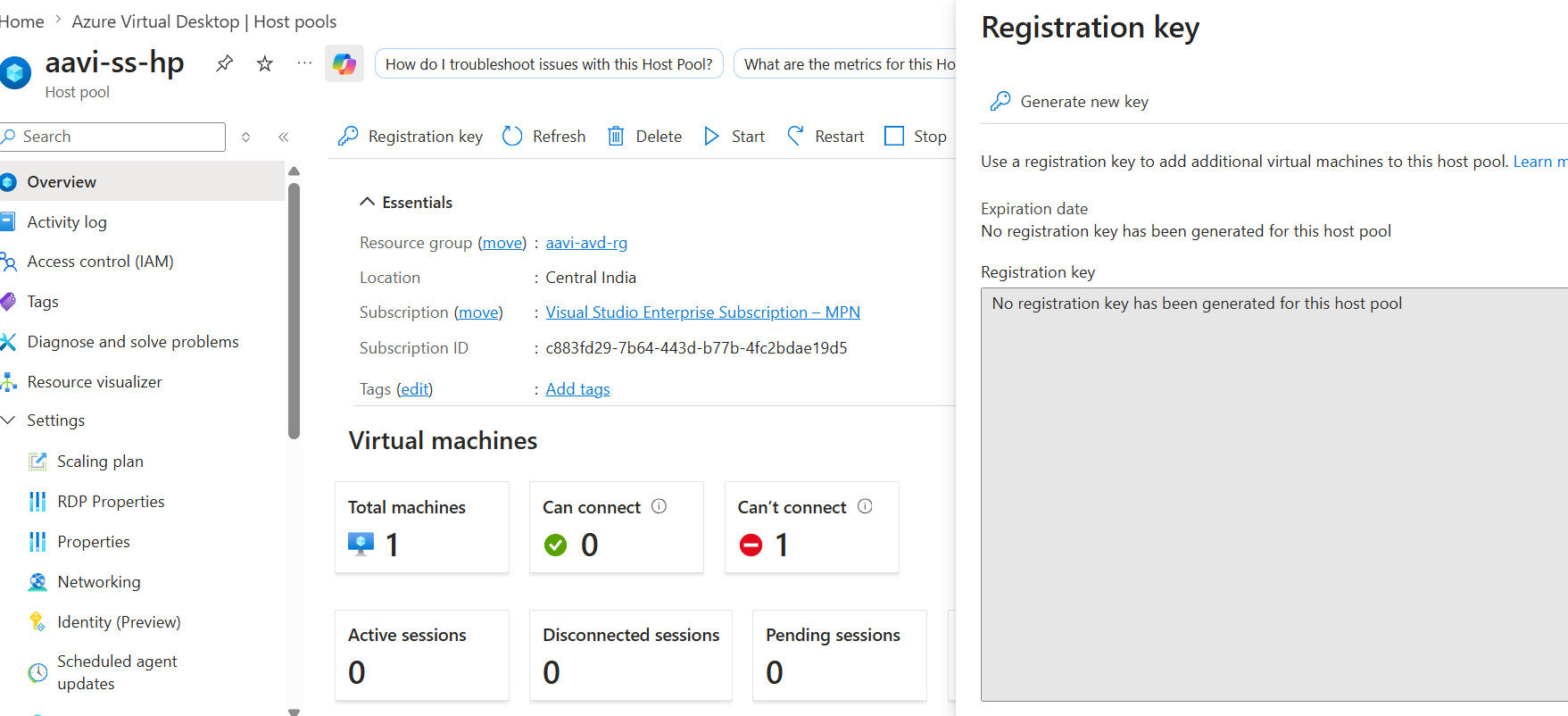Viewport: 1568px width, 716px height.
Task: Ask Copilot how to troubleshoot Host Pool issues
Action: [x=549, y=64]
